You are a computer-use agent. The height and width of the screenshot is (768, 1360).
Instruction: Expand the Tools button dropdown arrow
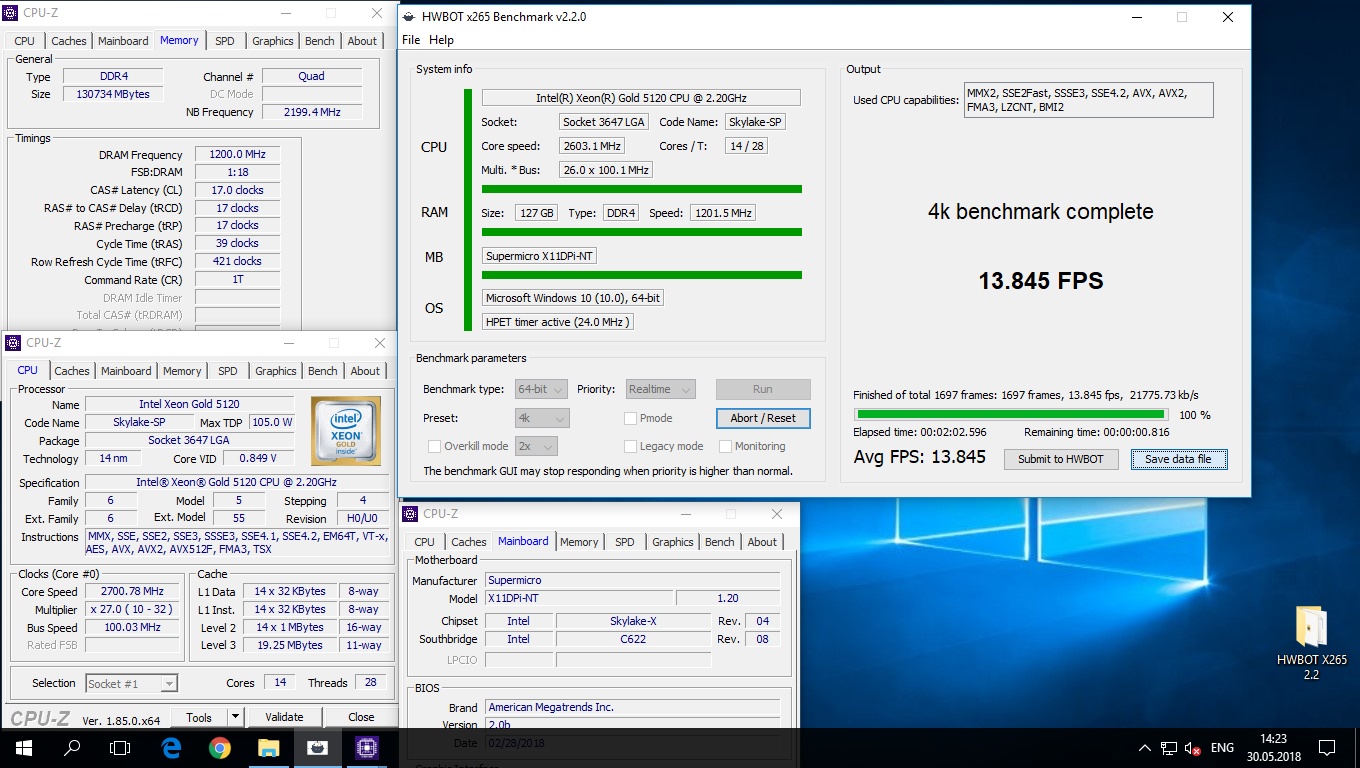(235, 717)
